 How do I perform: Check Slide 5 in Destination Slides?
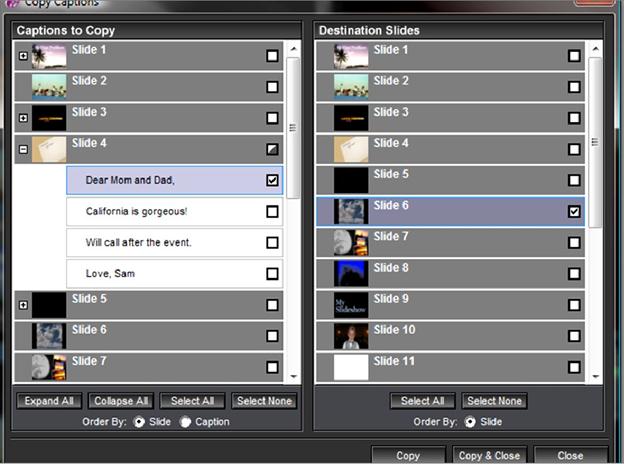[574, 181]
